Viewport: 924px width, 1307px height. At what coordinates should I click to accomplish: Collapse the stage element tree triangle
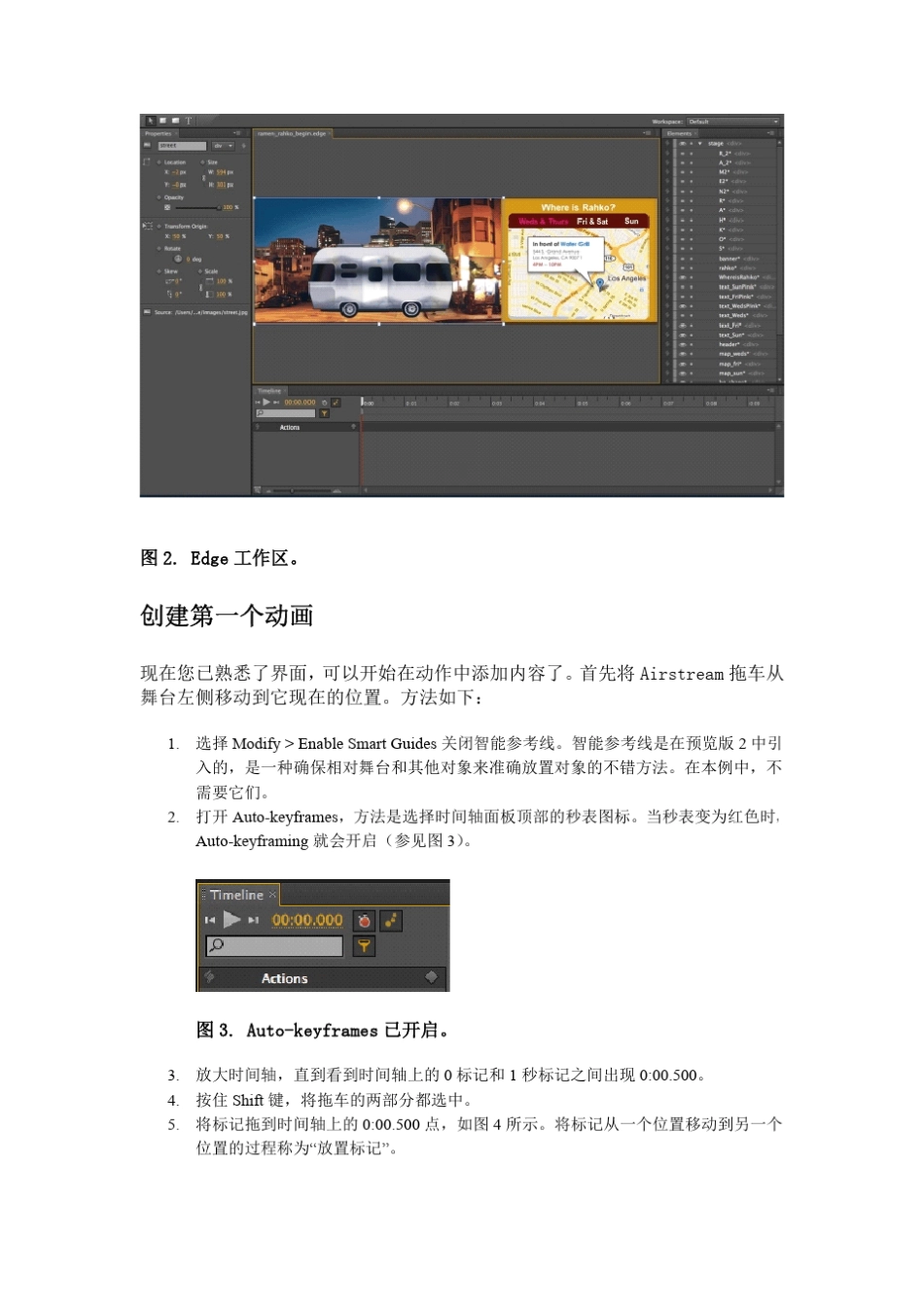pyautogui.click(x=699, y=143)
